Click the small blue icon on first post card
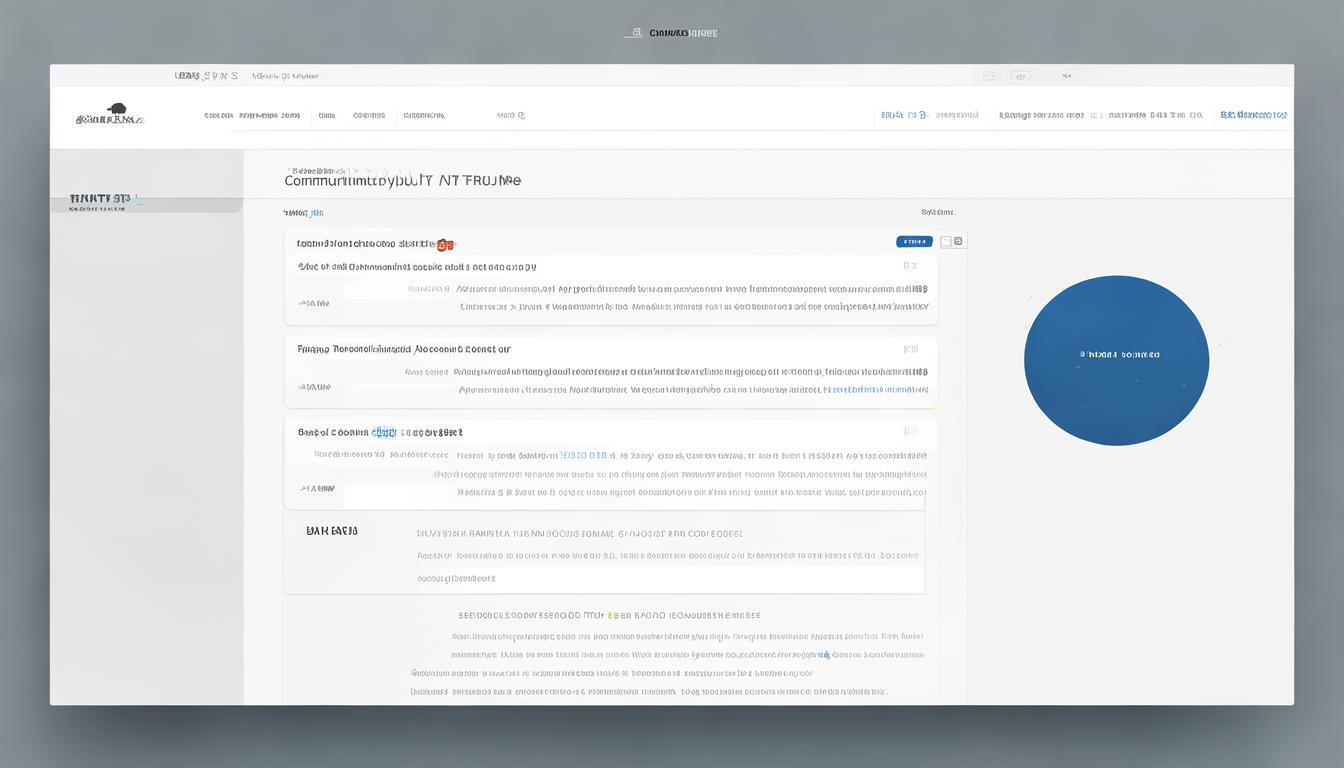The height and width of the screenshot is (768, 1344). pos(909,266)
